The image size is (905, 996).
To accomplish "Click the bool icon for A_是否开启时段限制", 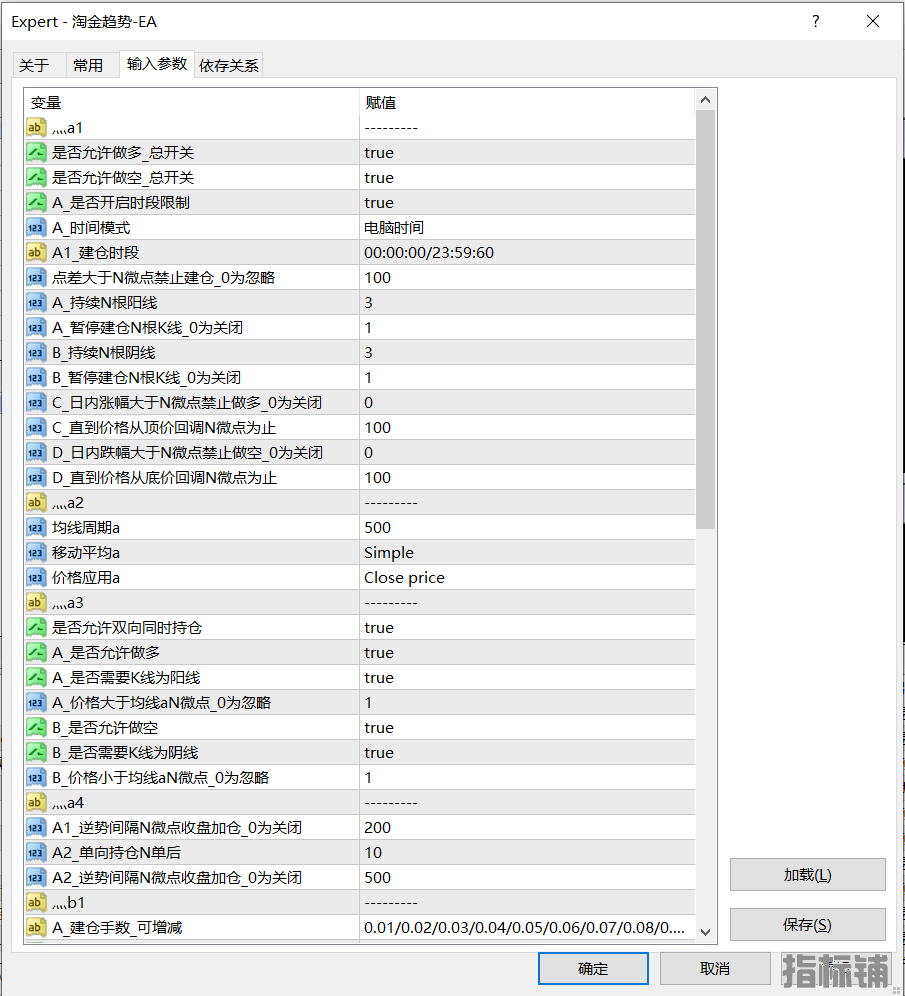I will (36, 203).
